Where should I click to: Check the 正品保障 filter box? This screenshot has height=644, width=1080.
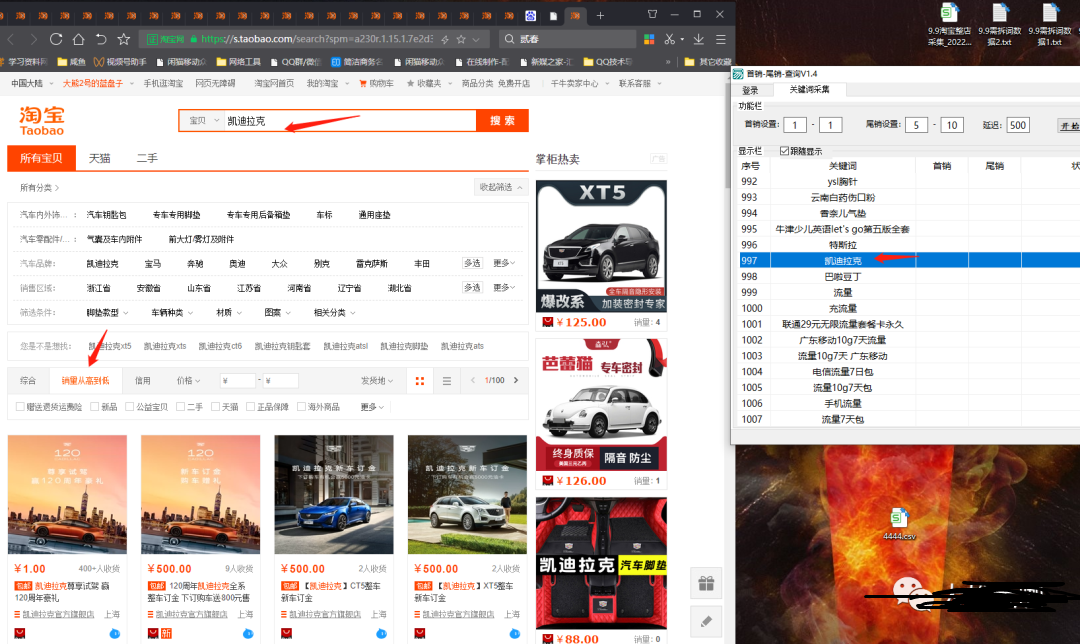click(x=251, y=407)
